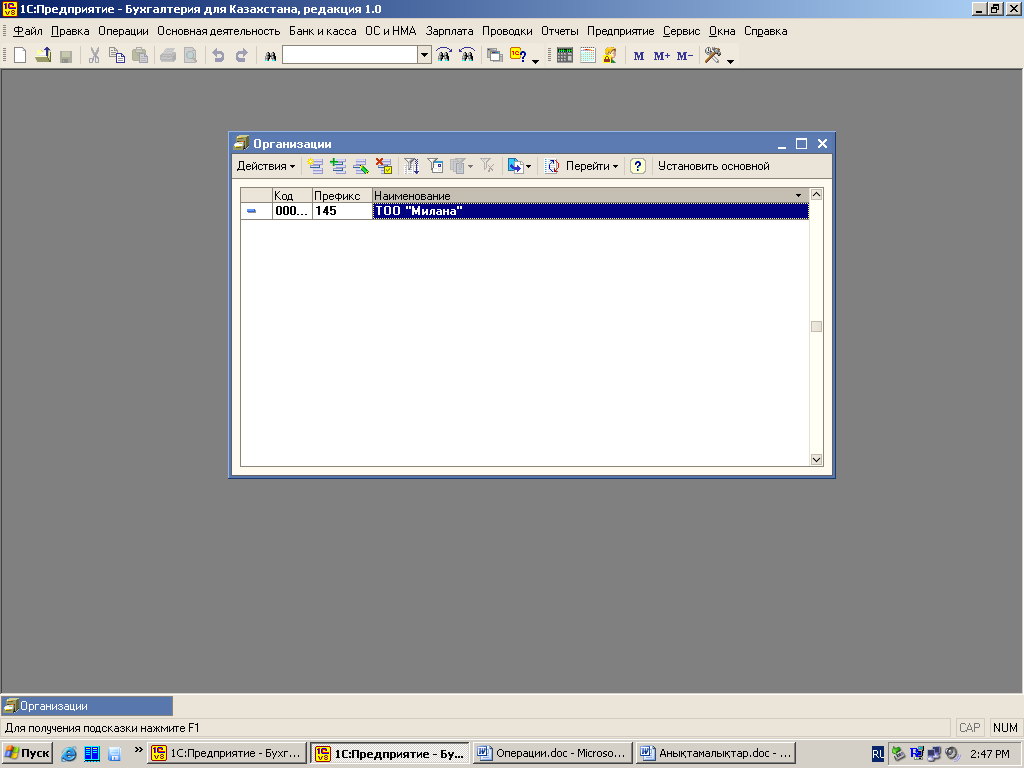Image resolution: width=1024 pixels, height=768 pixels.
Task: Click the refresh list icon before Перейти
Action: tap(552, 166)
